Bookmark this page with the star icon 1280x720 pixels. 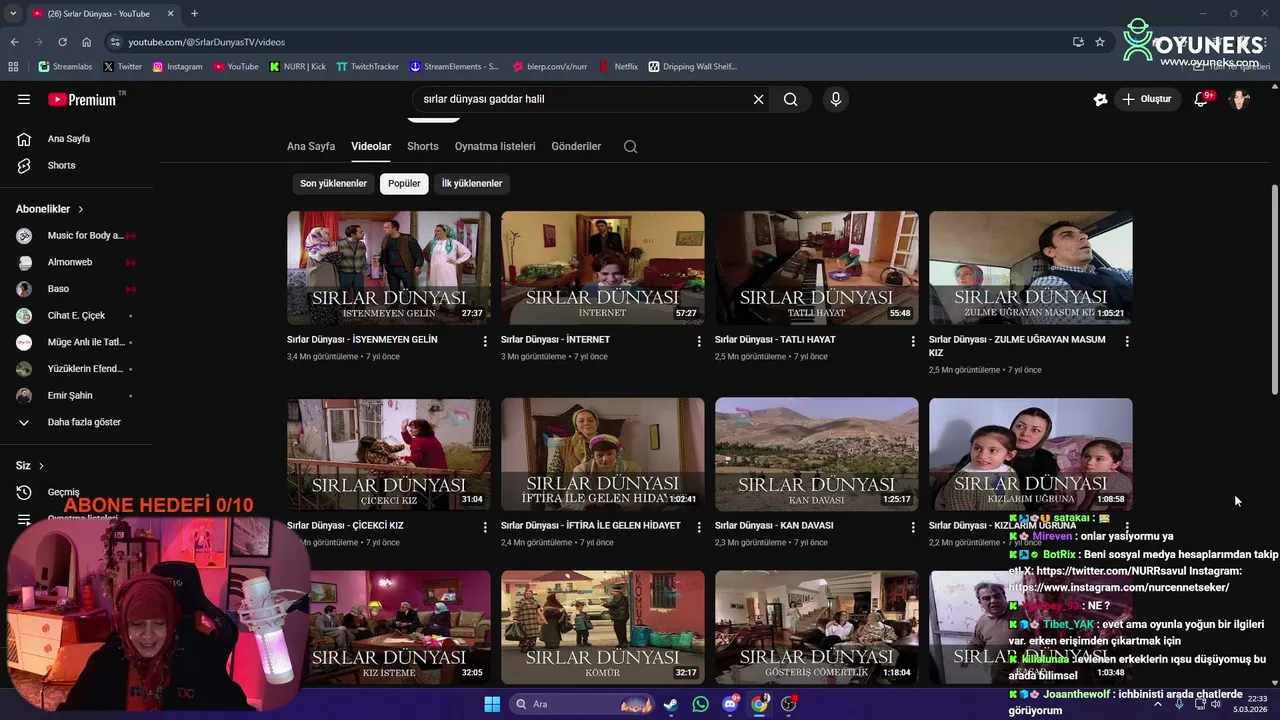click(x=1100, y=42)
